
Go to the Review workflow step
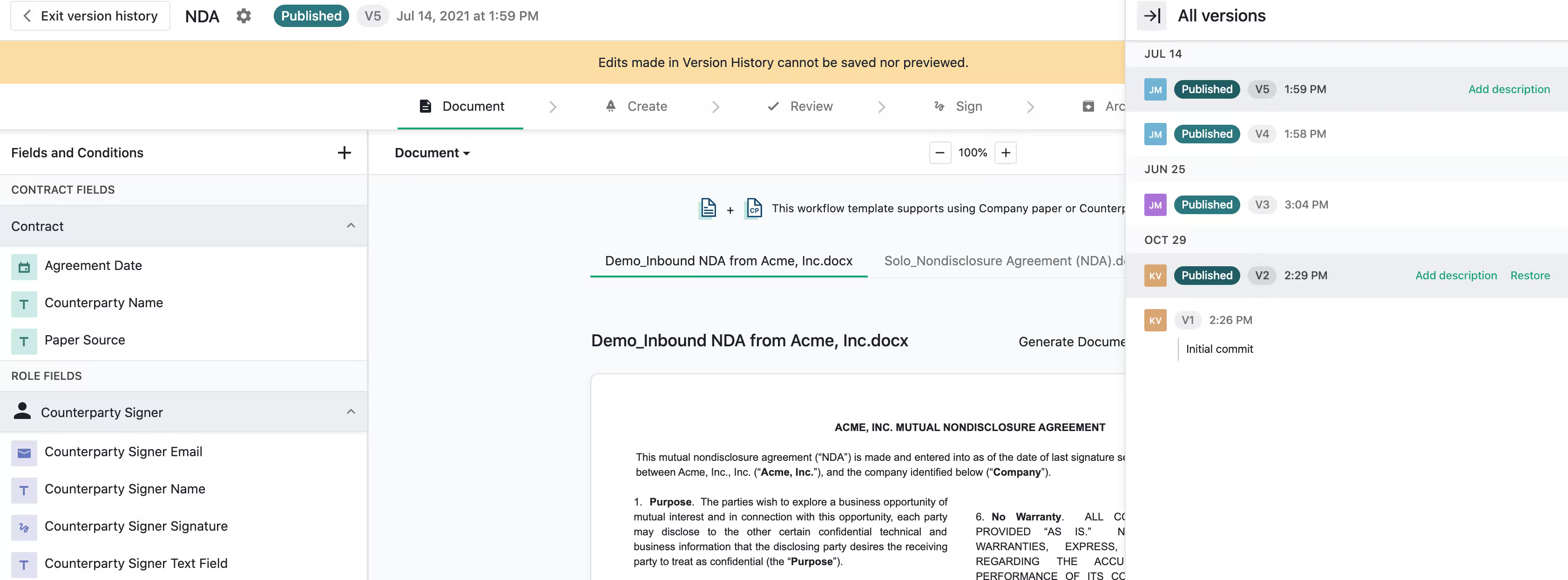tap(800, 107)
